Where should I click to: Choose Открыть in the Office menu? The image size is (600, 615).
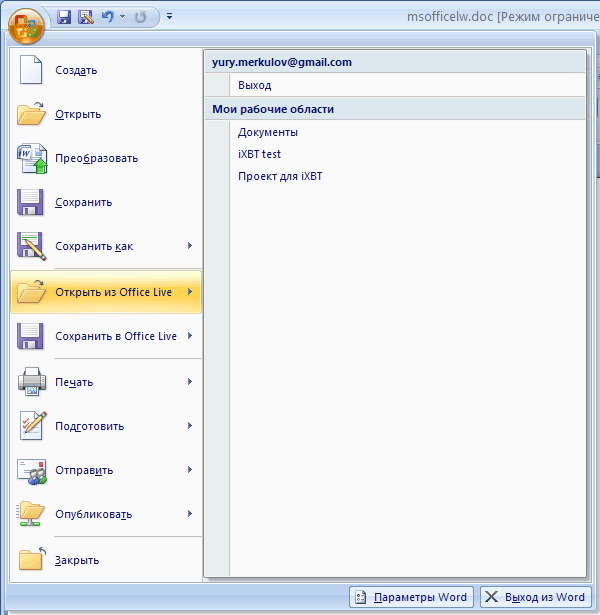(78, 115)
